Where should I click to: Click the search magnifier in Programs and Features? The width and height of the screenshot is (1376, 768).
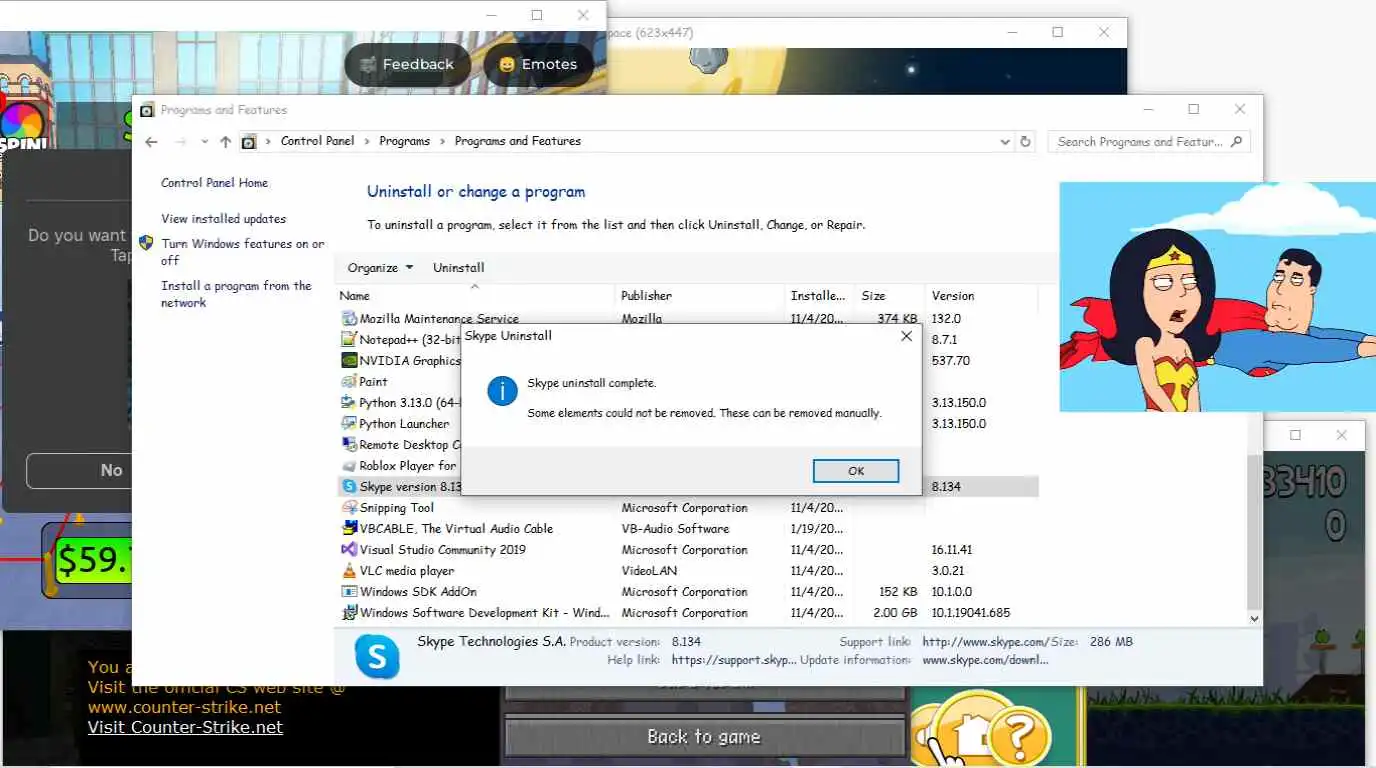tap(1237, 142)
